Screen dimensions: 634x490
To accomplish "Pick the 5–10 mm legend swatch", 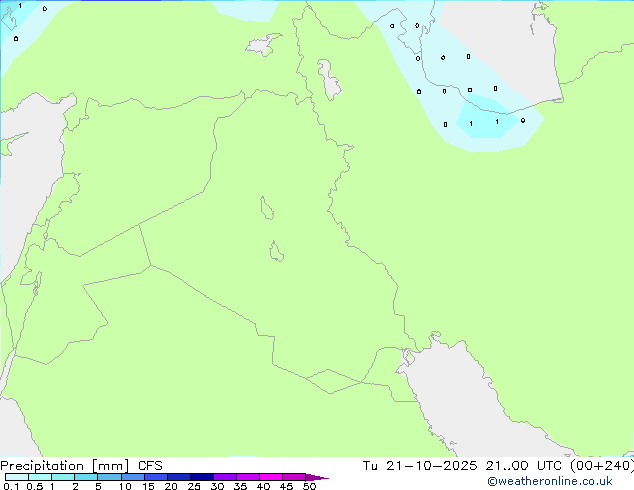I will tap(109, 477).
